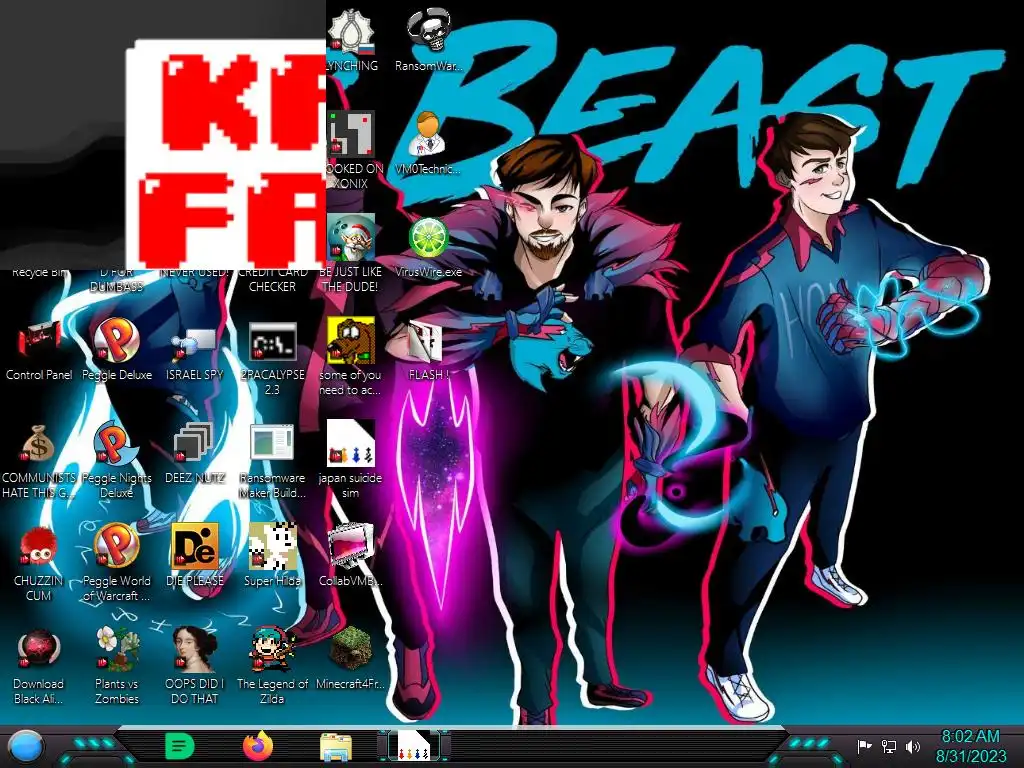Open the FLASH ! desktop icon
The image size is (1024, 768).
point(425,342)
